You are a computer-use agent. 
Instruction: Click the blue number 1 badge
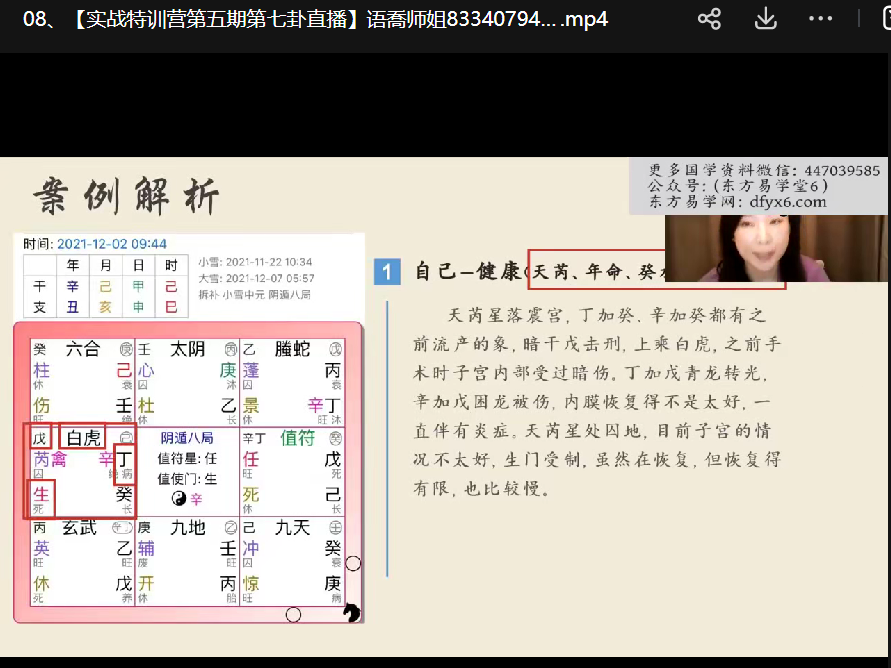387,271
